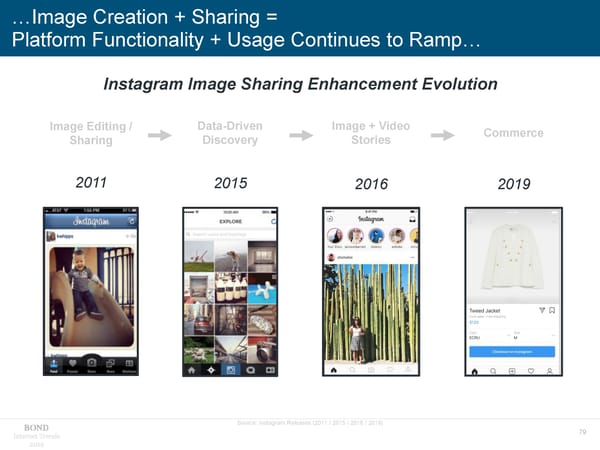Screen dimensions: 600x450
Task: Tap the profile icon in 2019 commerce screen
Action: pos(550,371)
